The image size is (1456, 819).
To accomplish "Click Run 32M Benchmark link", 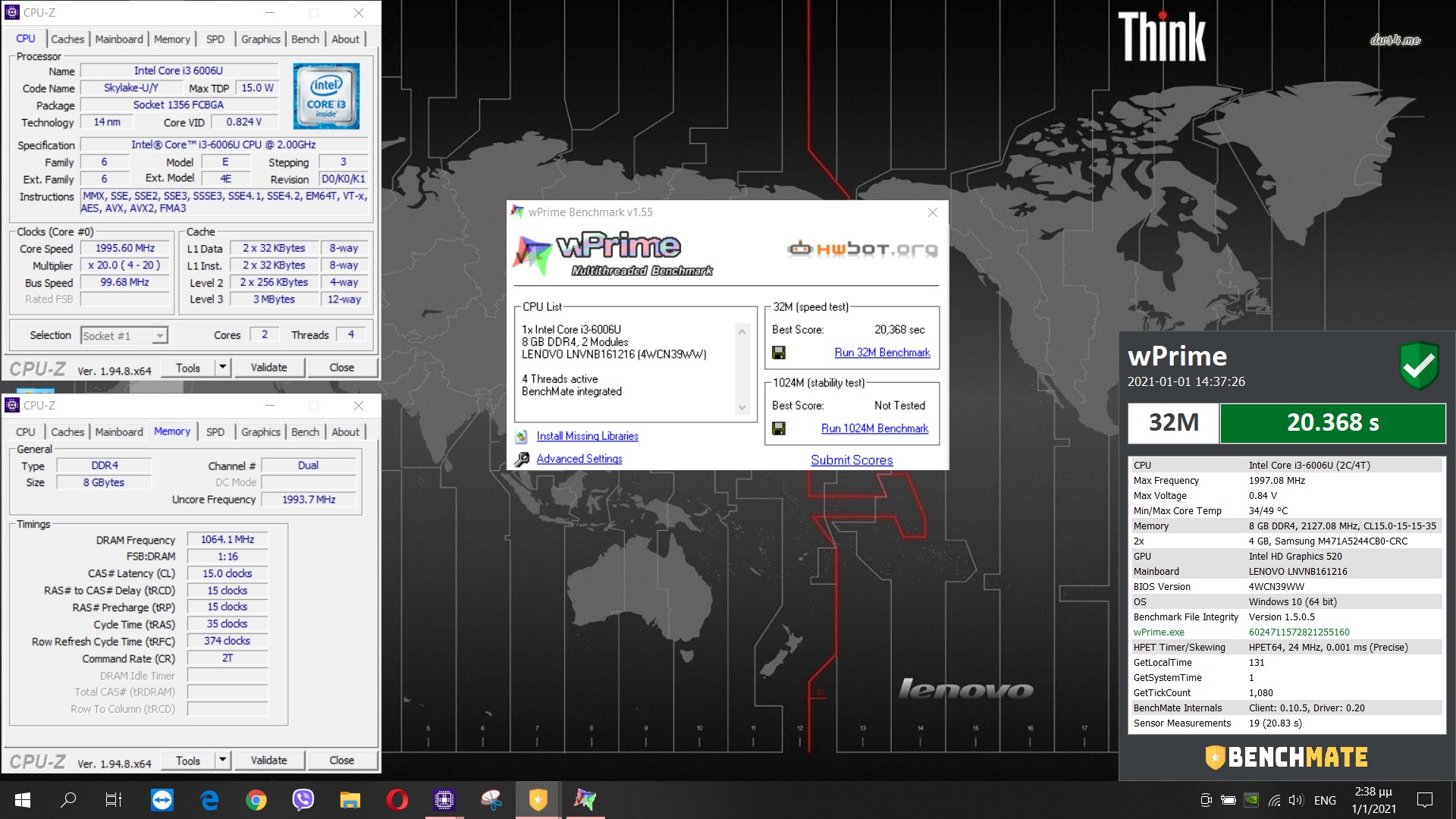I will pos(882,353).
